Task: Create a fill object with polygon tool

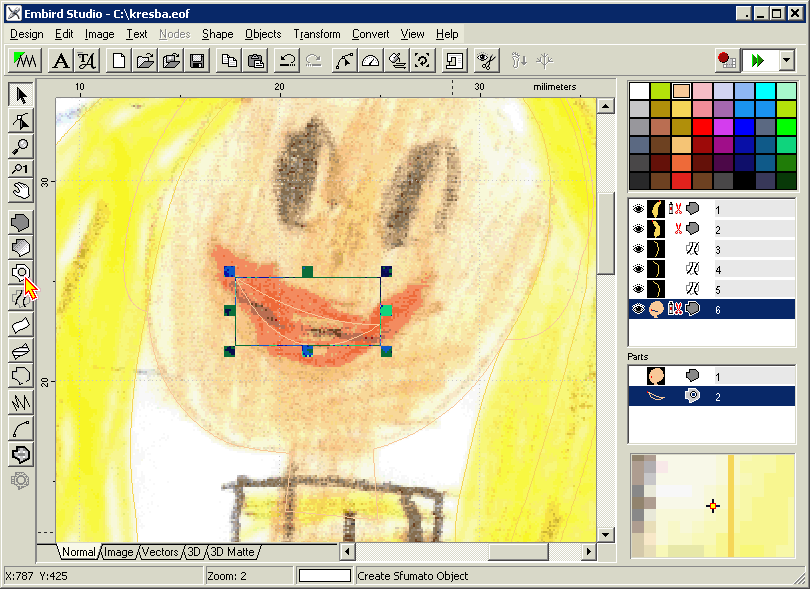Action: pyautogui.click(x=21, y=223)
